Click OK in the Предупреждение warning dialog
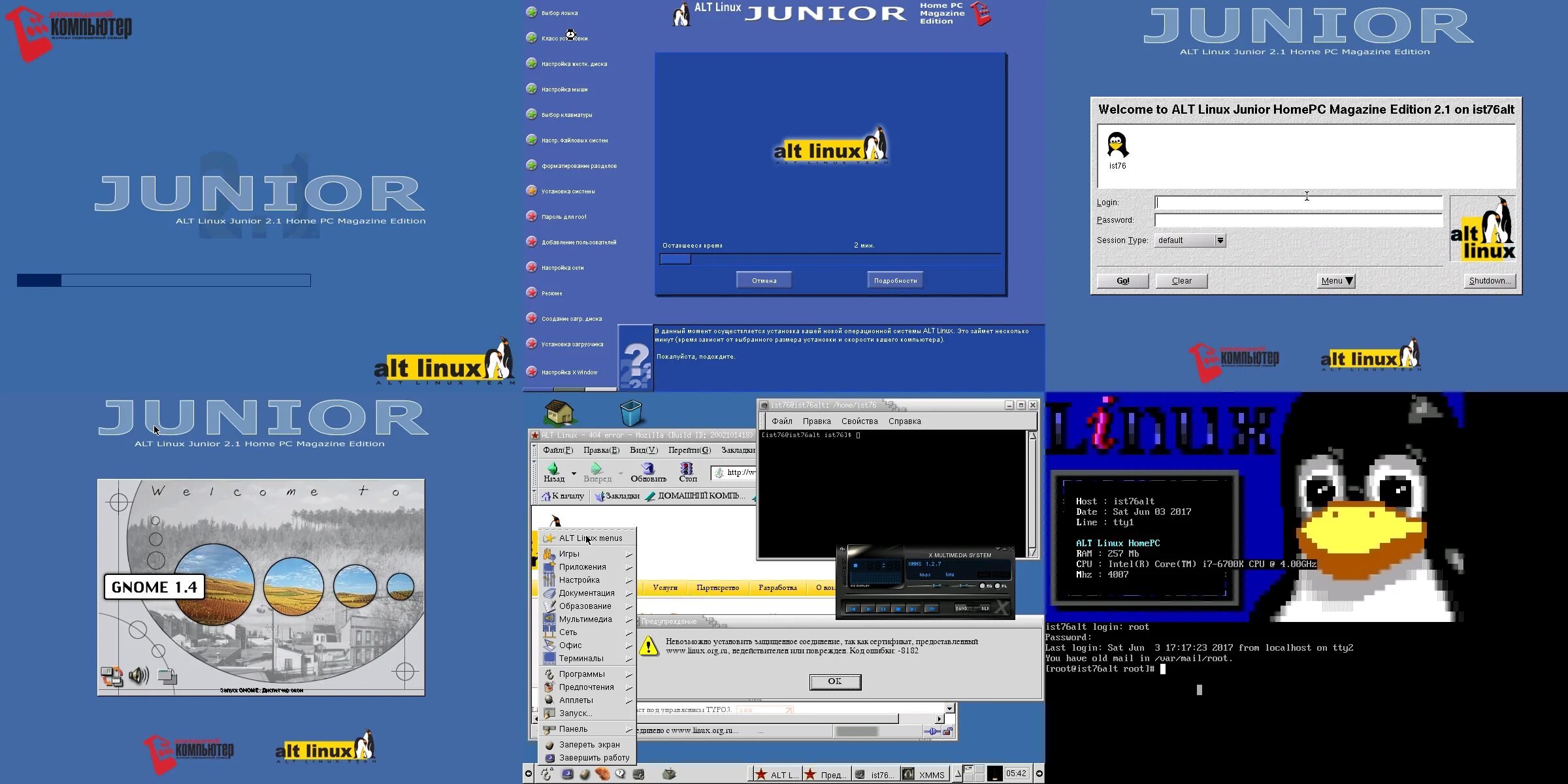This screenshot has height=784, width=1568. (835, 681)
